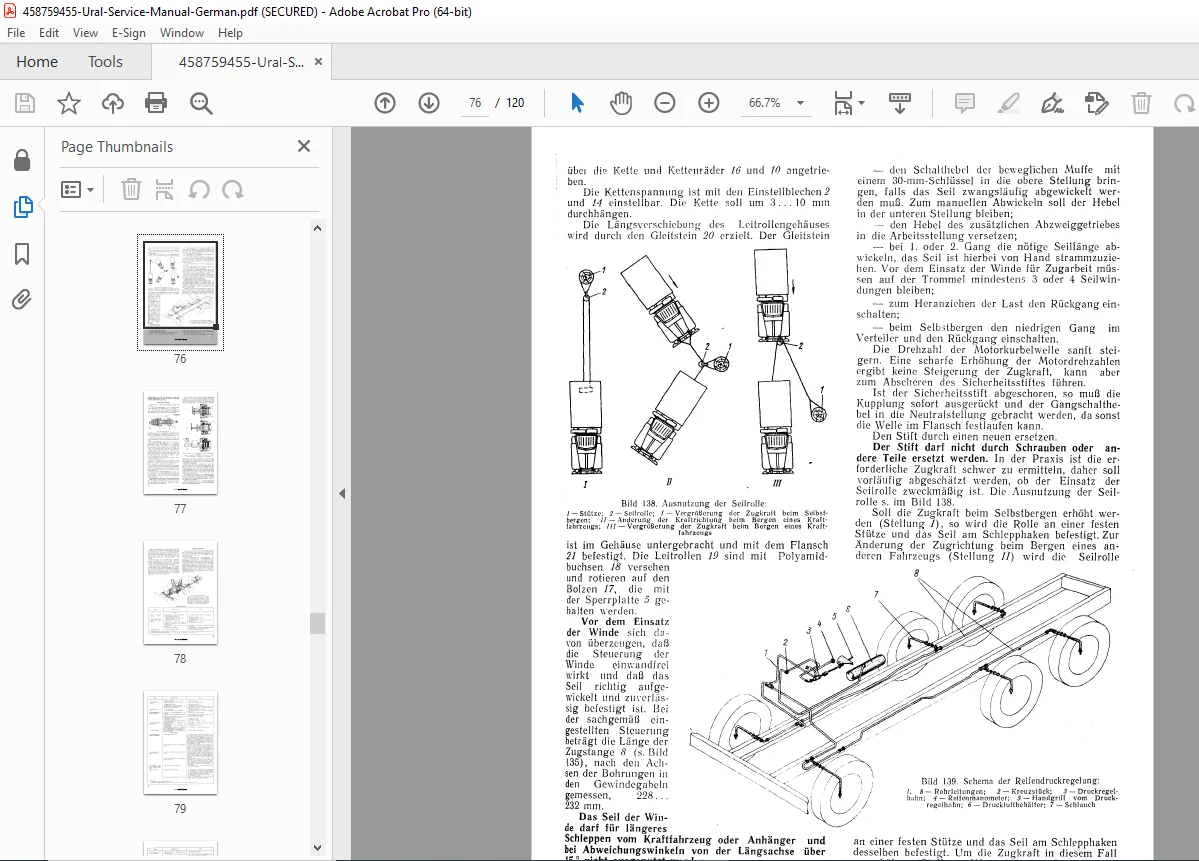Image resolution: width=1199 pixels, height=861 pixels.
Task: Open the zoom level dropdown arrow
Action: (x=801, y=102)
